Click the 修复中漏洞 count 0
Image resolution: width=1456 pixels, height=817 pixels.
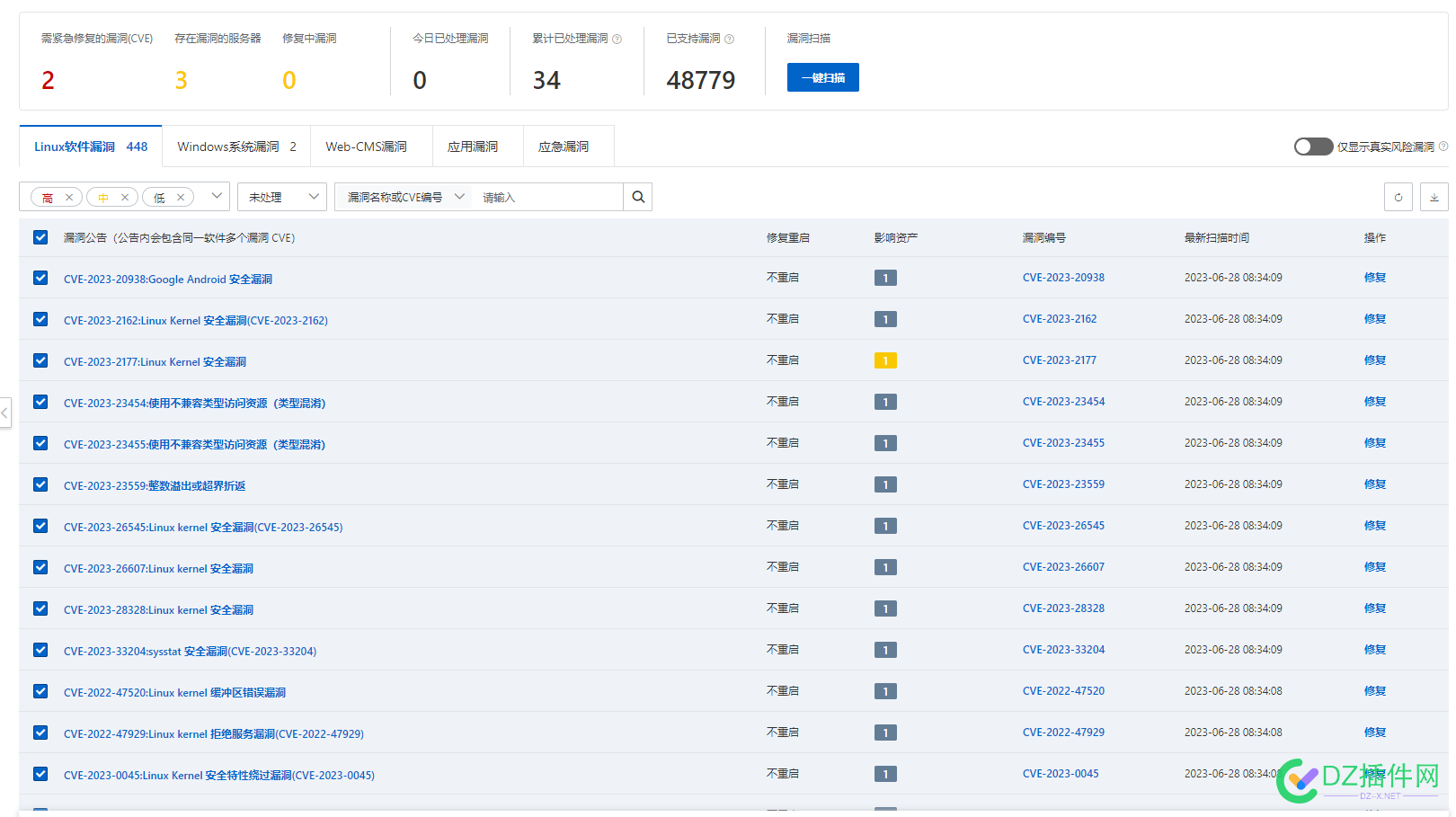(x=289, y=81)
